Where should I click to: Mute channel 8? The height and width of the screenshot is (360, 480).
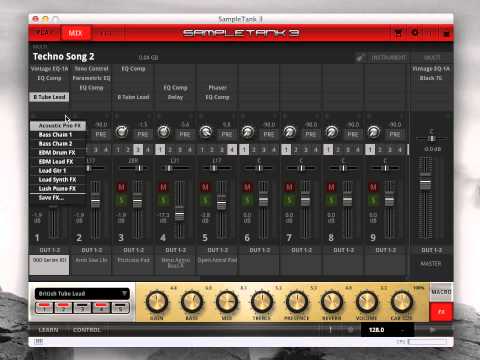(x=331, y=187)
